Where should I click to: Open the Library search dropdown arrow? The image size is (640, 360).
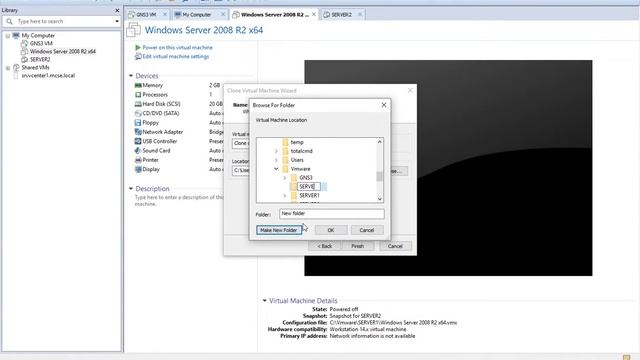point(117,21)
